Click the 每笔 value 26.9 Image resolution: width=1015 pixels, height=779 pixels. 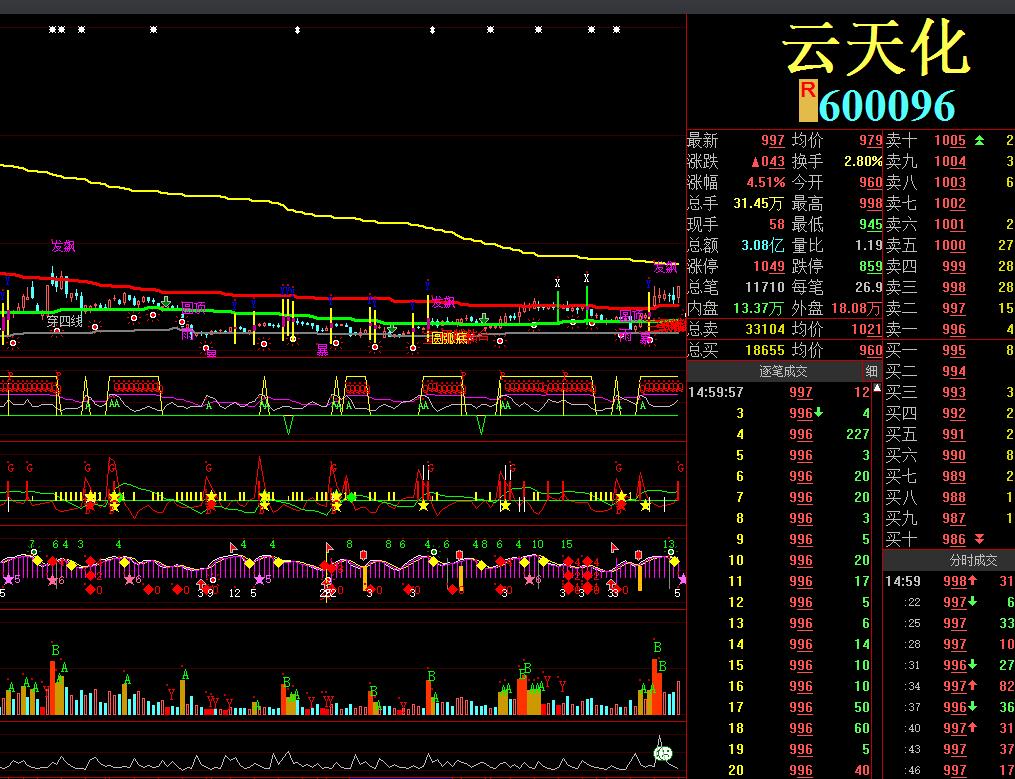868,287
